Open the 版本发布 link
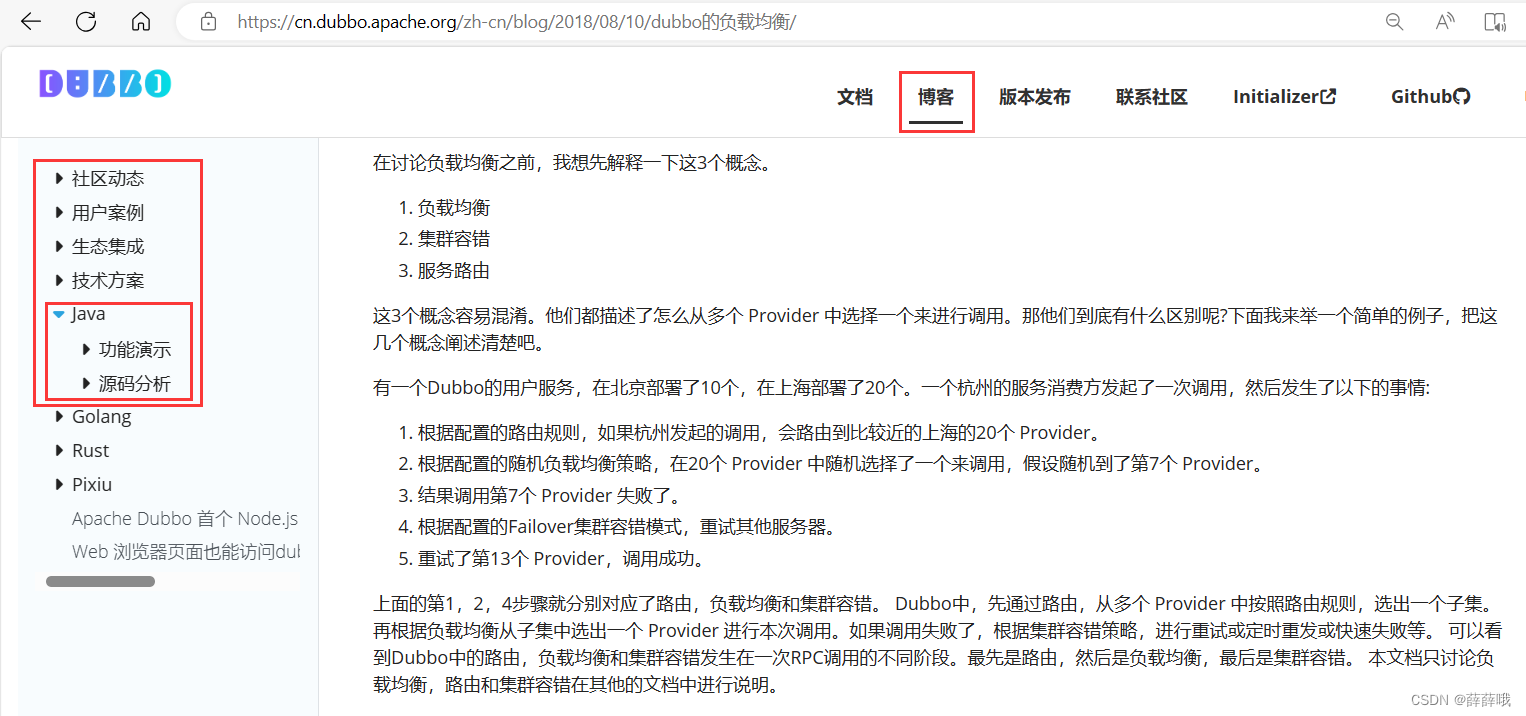 coord(1034,96)
